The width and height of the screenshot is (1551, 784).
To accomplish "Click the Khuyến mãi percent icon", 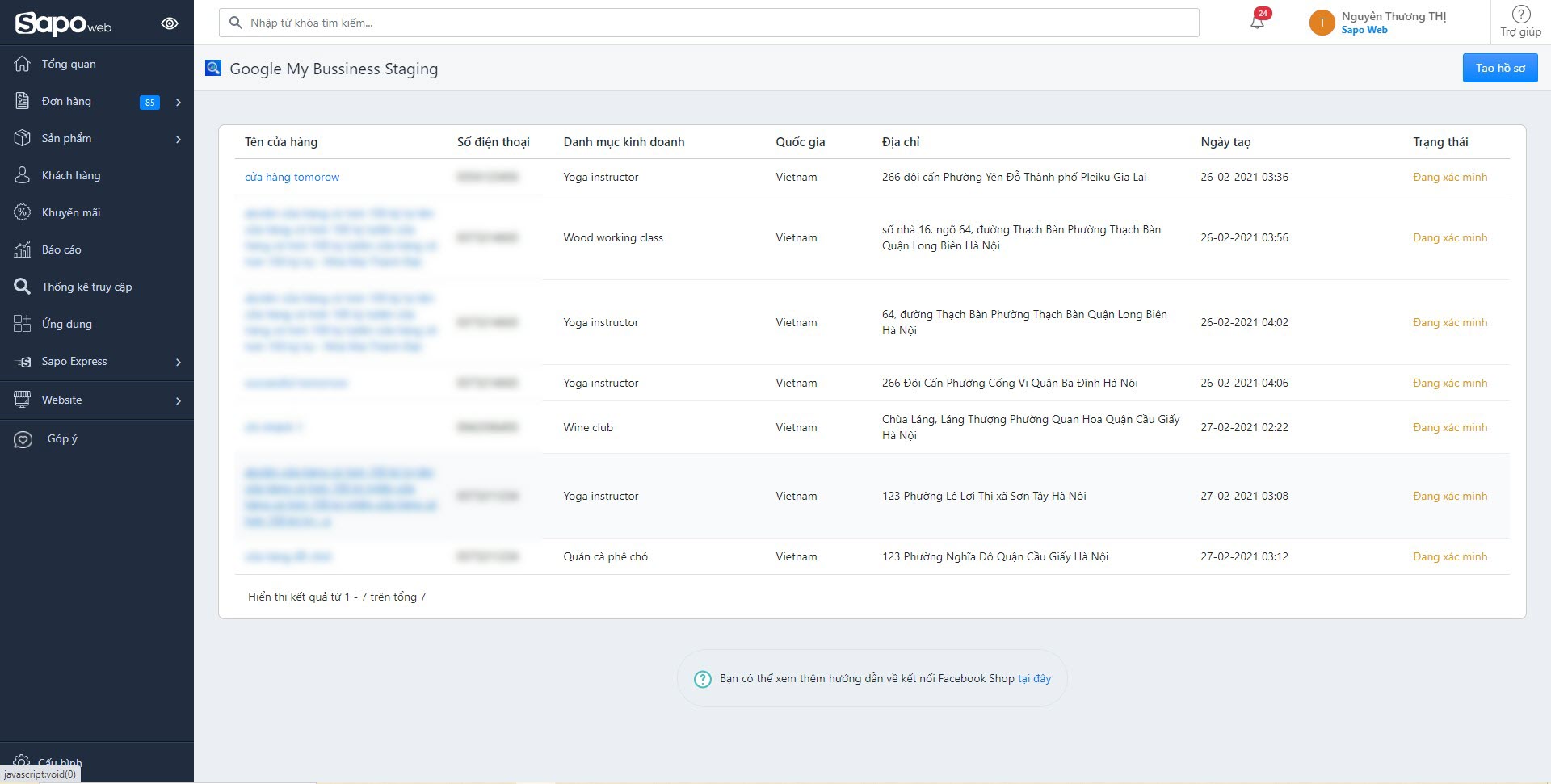I will pos(23,212).
